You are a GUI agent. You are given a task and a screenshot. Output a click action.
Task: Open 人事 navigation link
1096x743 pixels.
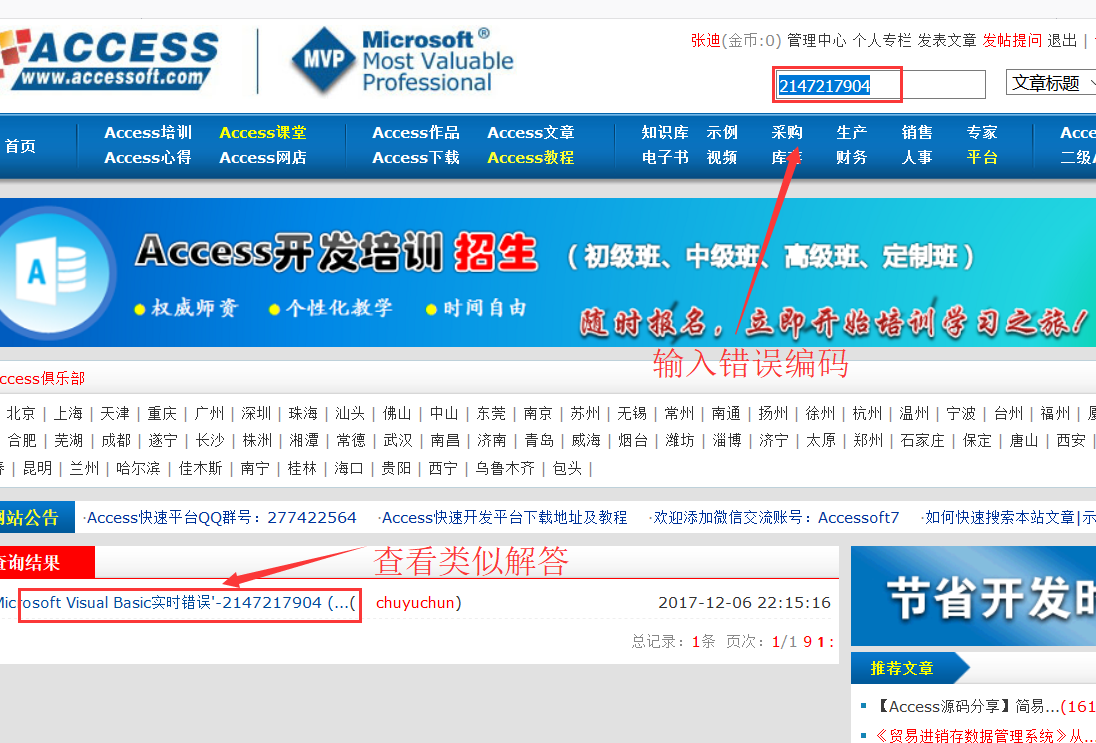coord(917,157)
